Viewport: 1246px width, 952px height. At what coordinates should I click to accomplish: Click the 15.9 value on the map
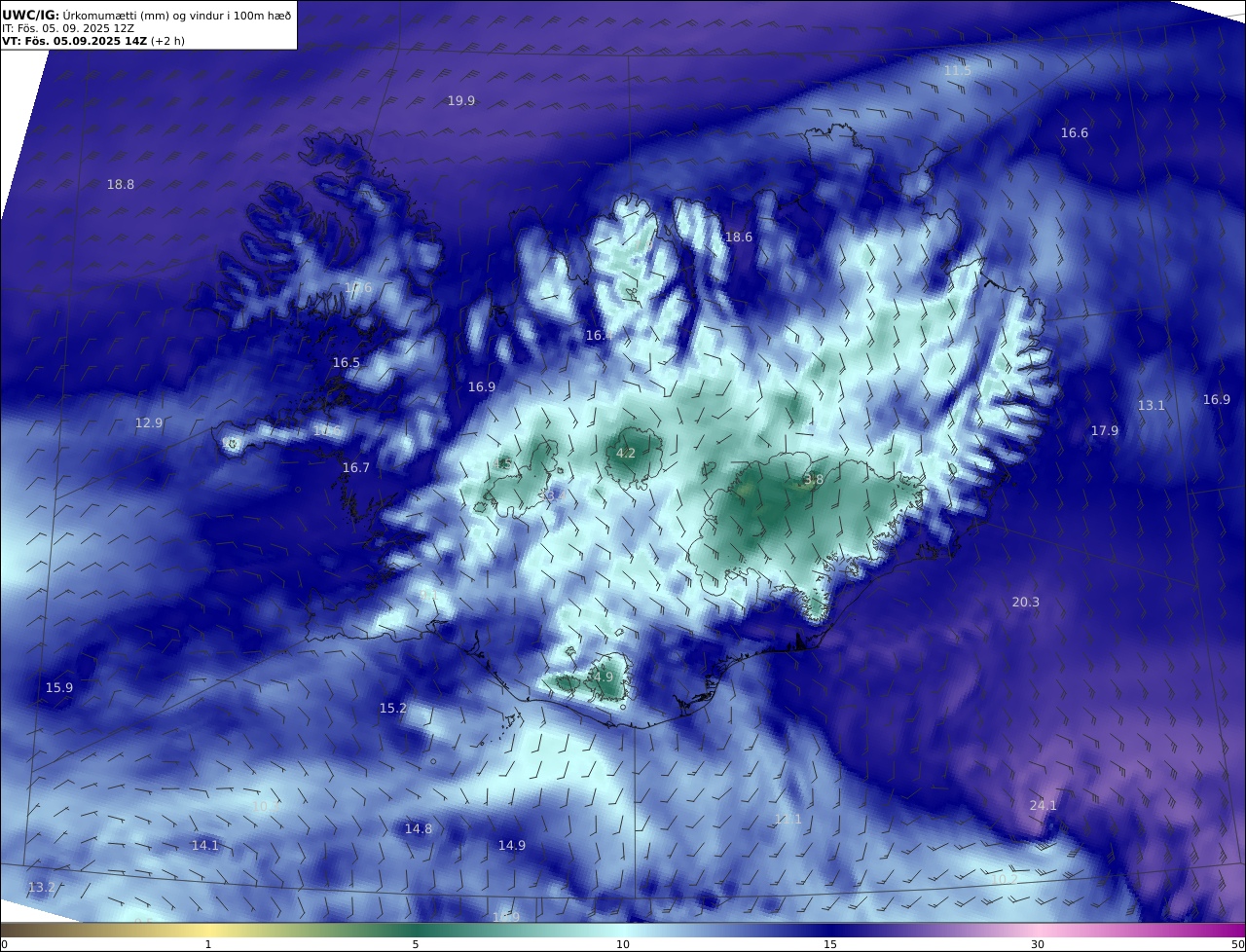pyautogui.click(x=59, y=687)
